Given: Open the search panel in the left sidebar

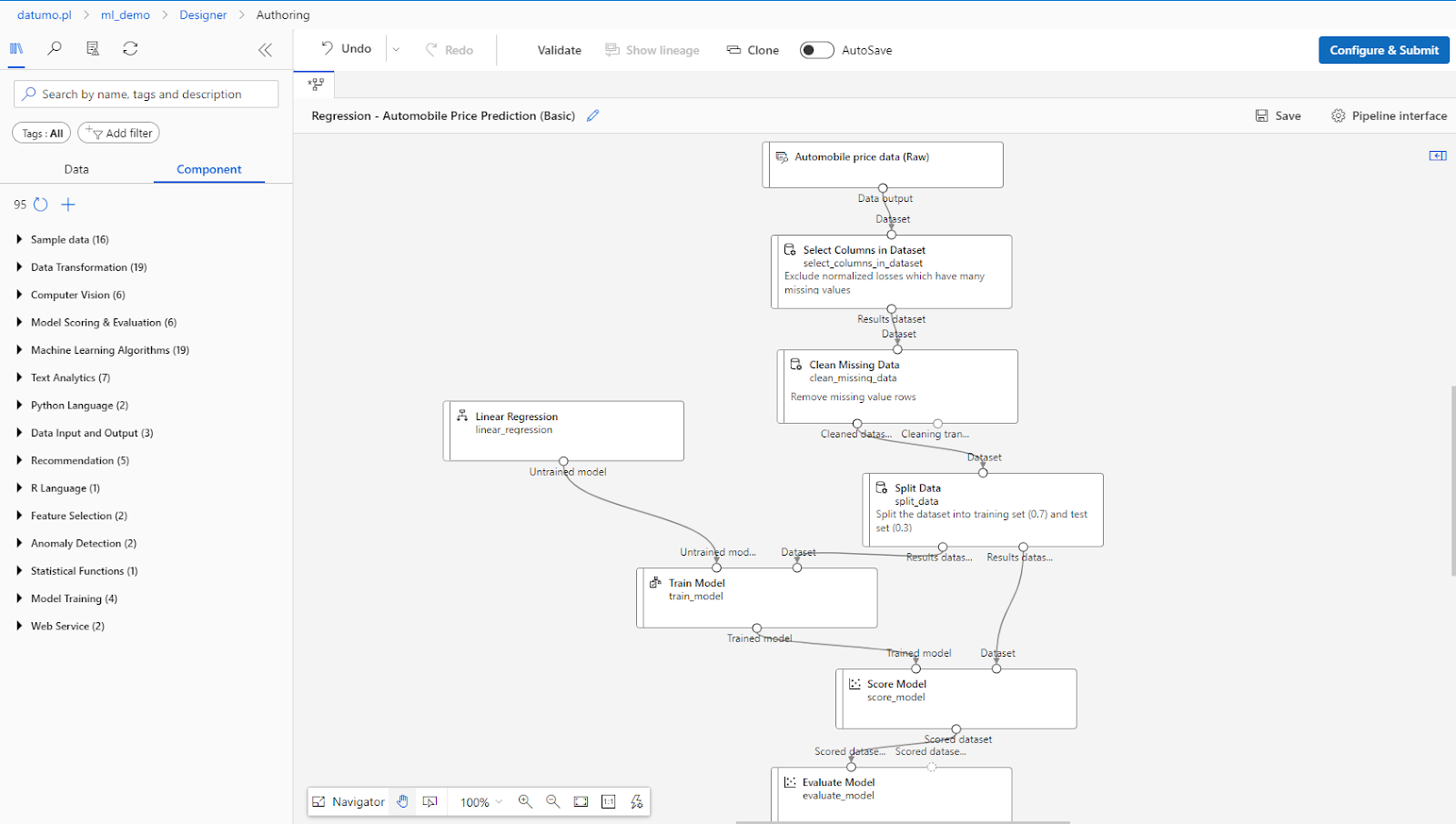Looking at the screenshot, I should click(x=54, y=48).
